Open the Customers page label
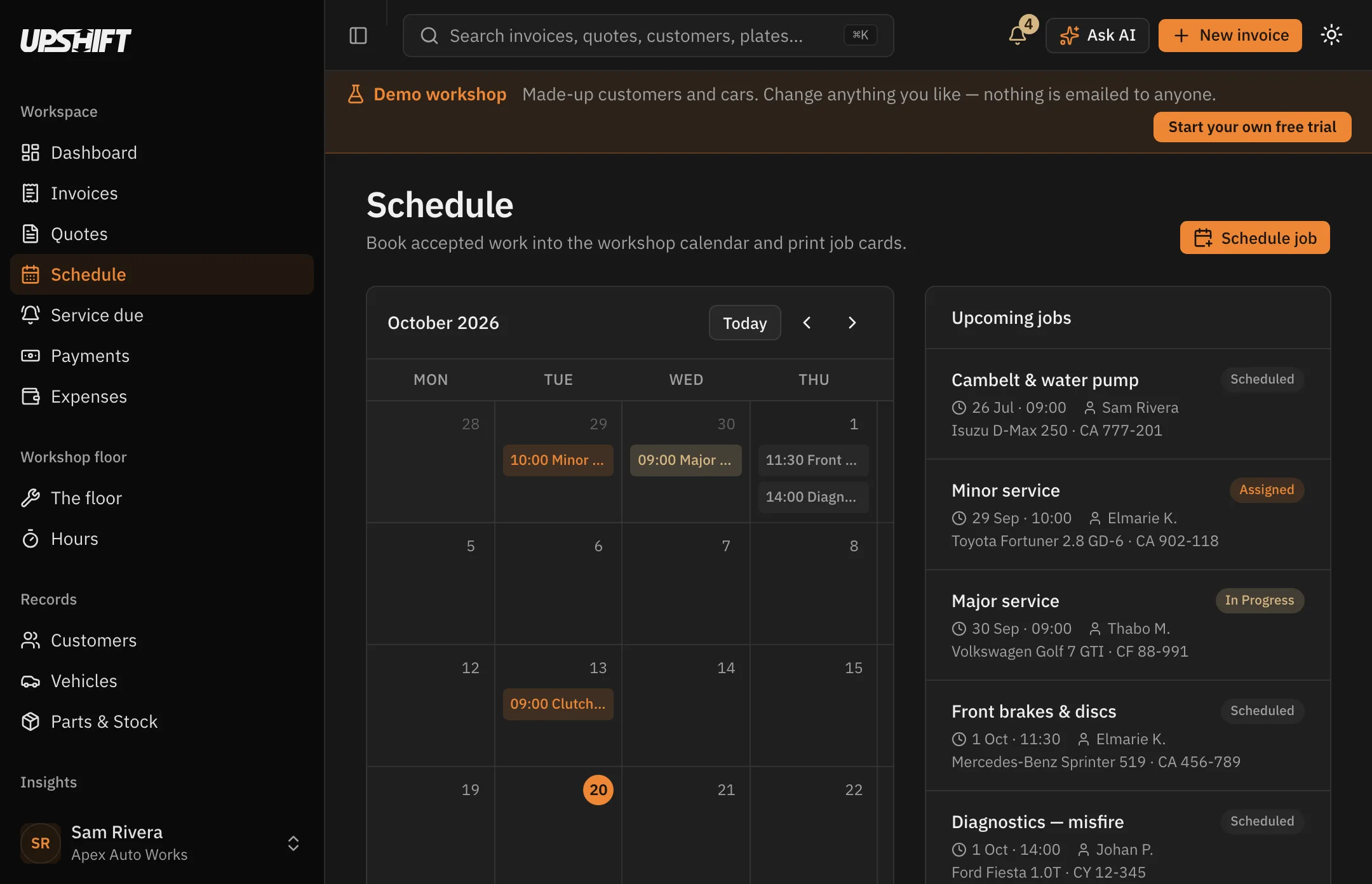This screenshot has width=1372, height=884. [94, 640]
